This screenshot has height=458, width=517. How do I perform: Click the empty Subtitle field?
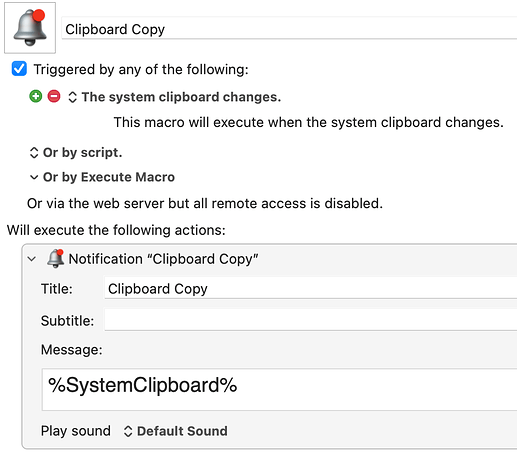tap(311, 320)
